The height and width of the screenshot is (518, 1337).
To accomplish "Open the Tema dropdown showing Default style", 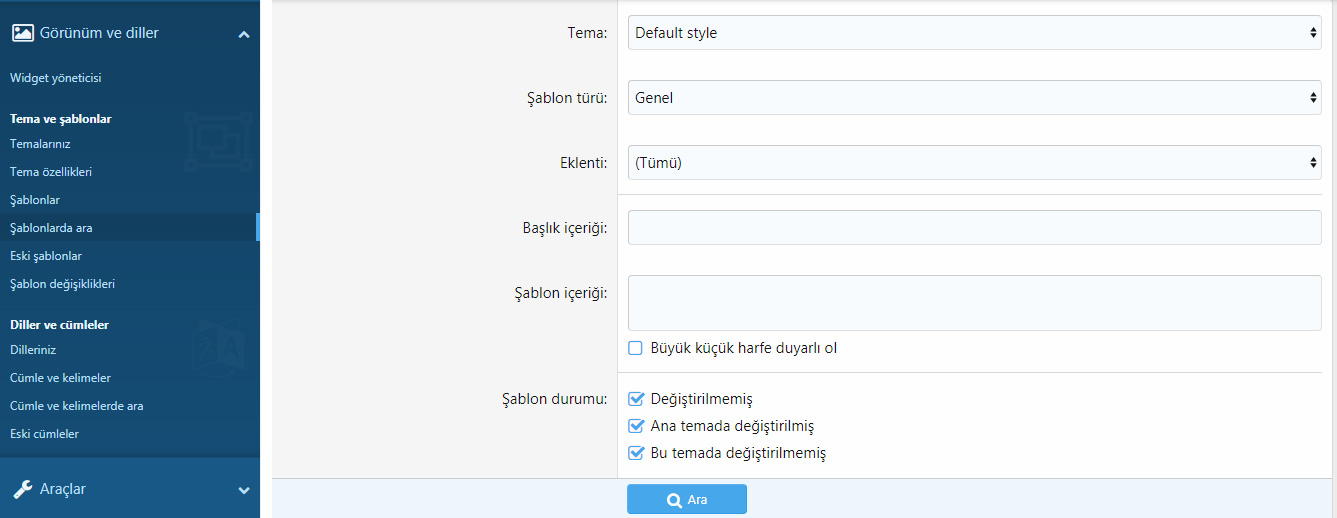I will pyautogui.click(x=975, y=33).
